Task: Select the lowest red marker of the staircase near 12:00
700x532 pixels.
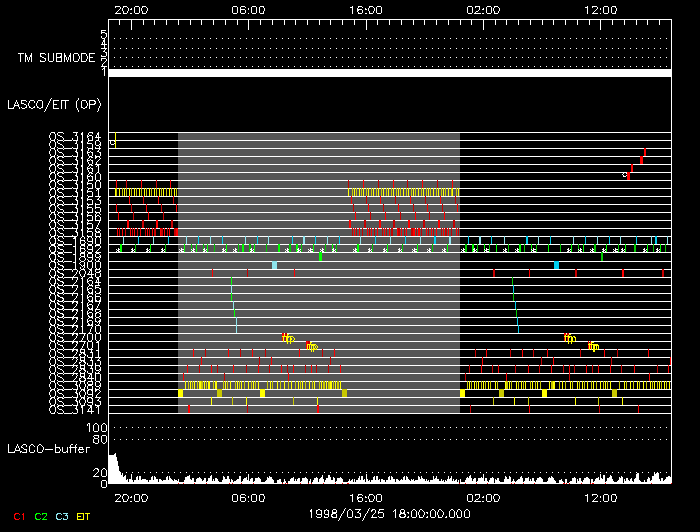Action: (629, 176)
